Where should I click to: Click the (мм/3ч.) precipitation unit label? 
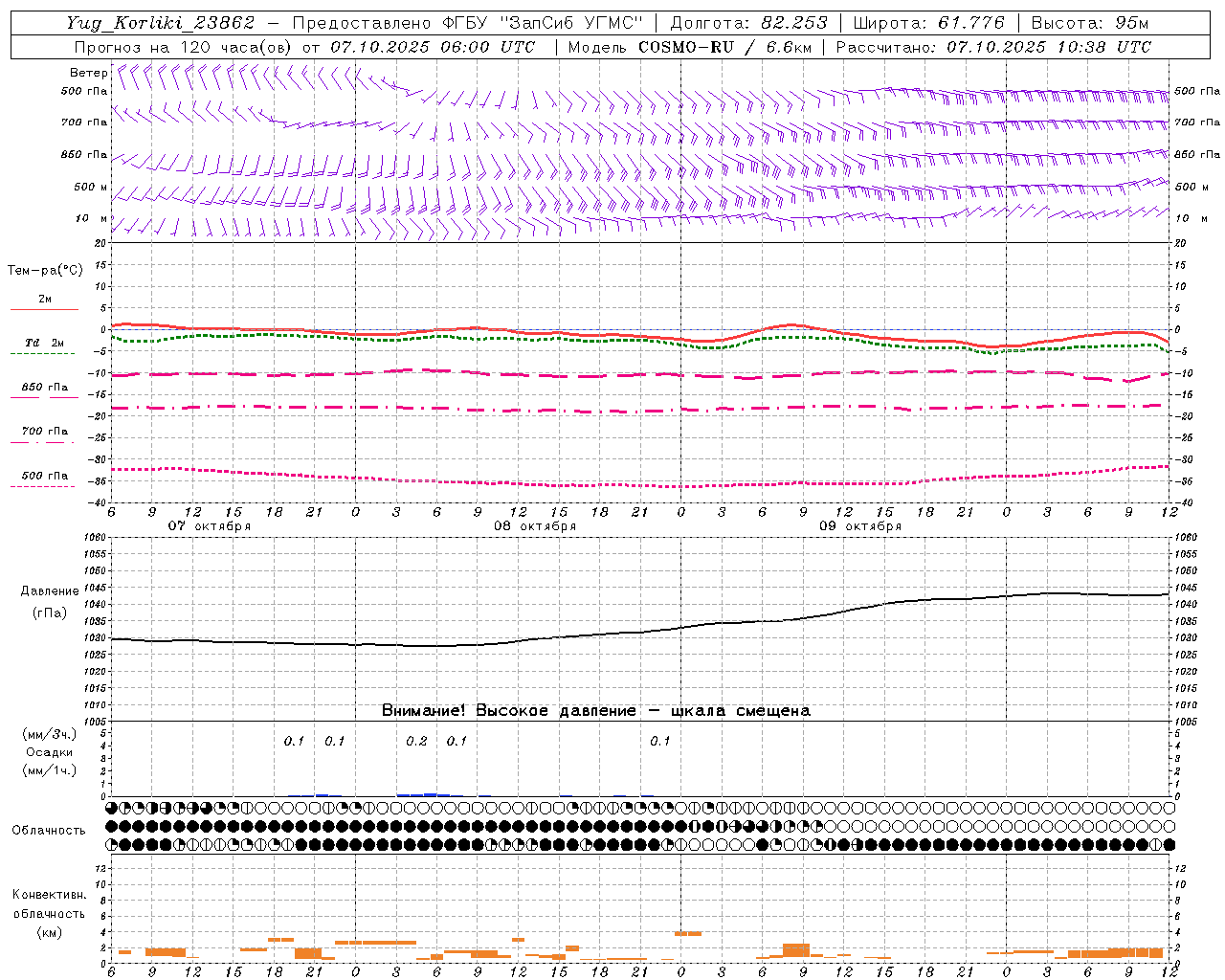pyautogui.click(x=49, y=734)
